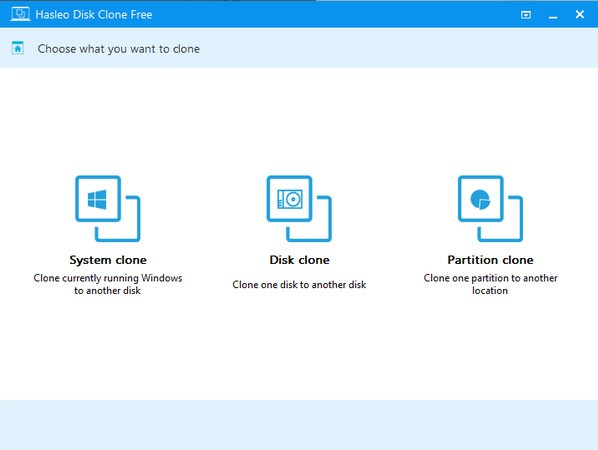Close the Hasleo Disk Clone window

[580, 14]
